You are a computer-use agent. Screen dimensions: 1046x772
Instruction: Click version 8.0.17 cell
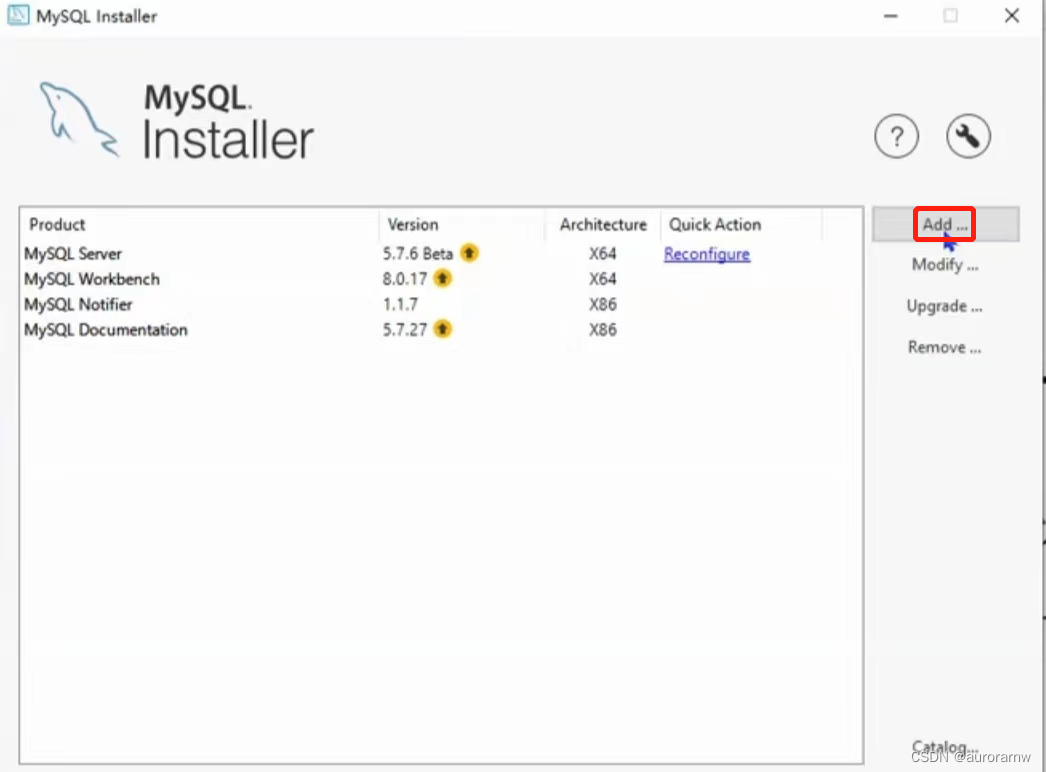[x=404, y=279]
